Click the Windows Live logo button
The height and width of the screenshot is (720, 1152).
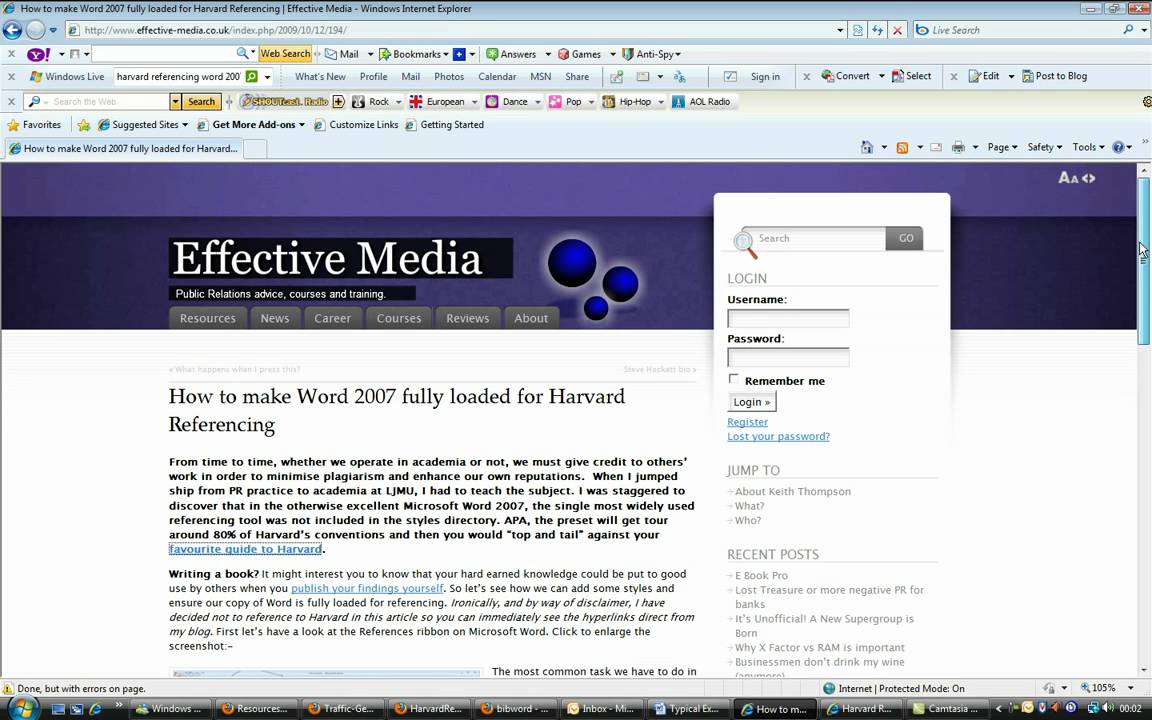[67, 76]
